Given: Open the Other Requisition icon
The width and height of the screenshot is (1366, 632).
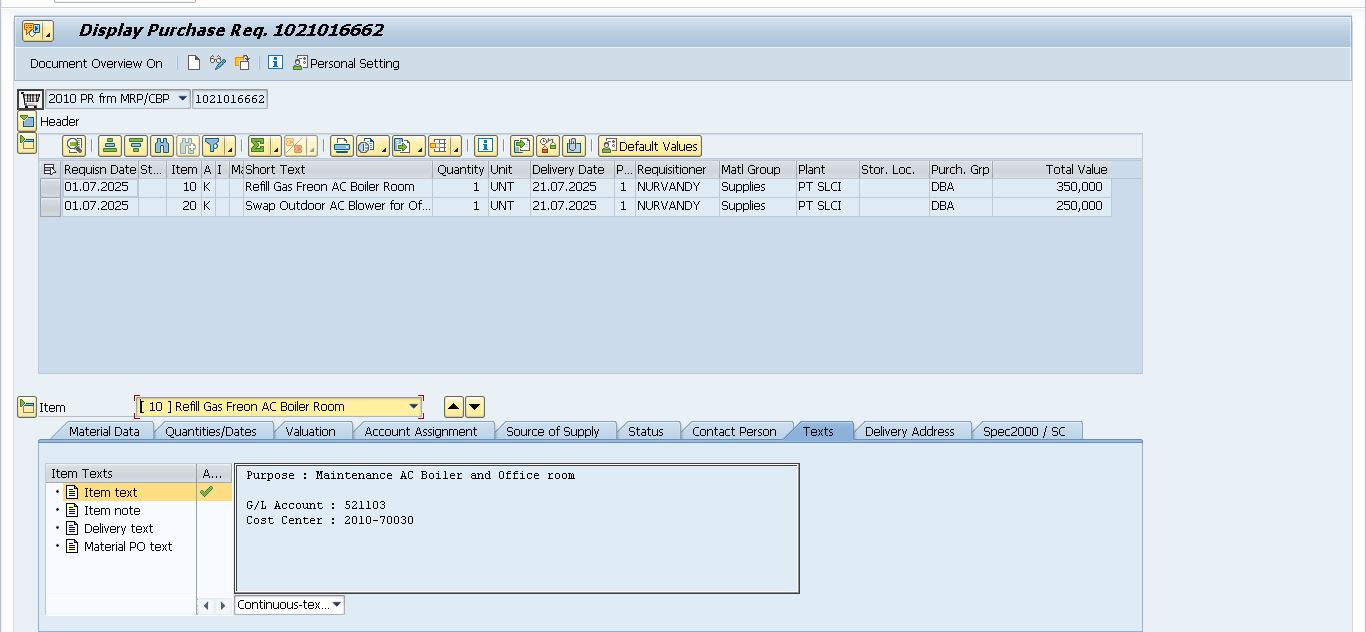Looking at the screenshot, I should (242, 63).
